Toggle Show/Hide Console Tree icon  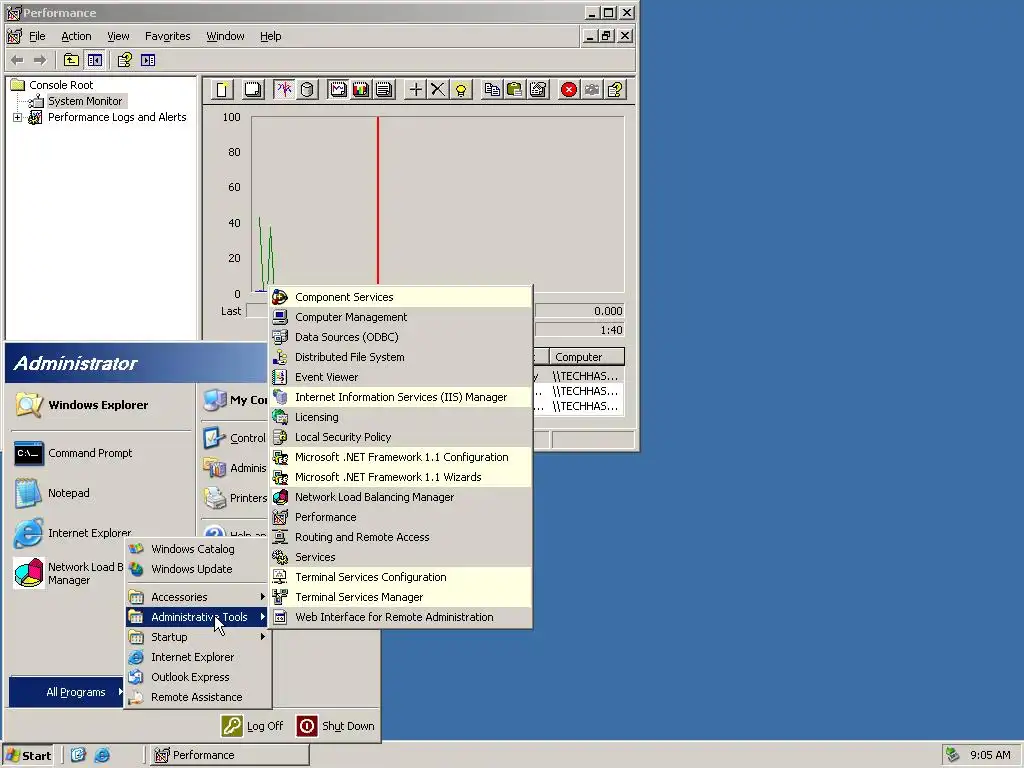(x=95, y=60)
